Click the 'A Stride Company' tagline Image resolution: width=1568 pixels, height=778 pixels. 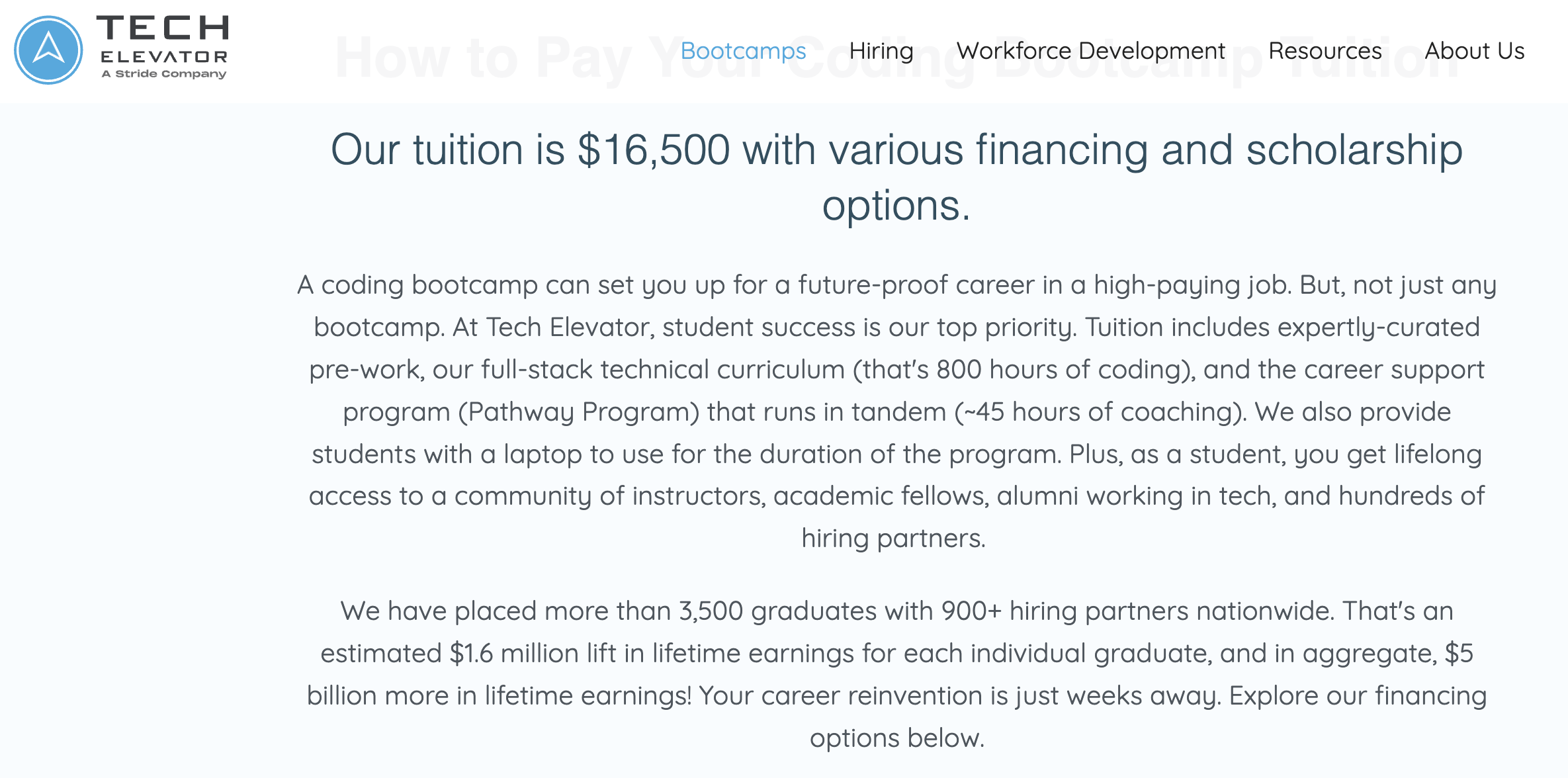pyautogui.click(x=164, y=73)
